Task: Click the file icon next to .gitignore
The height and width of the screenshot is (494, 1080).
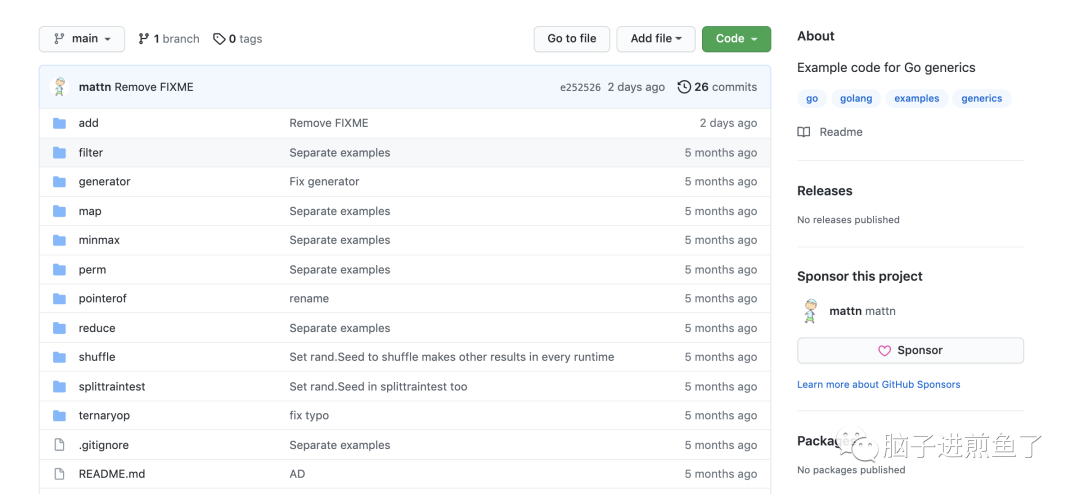Action: [x=59, y=445]
